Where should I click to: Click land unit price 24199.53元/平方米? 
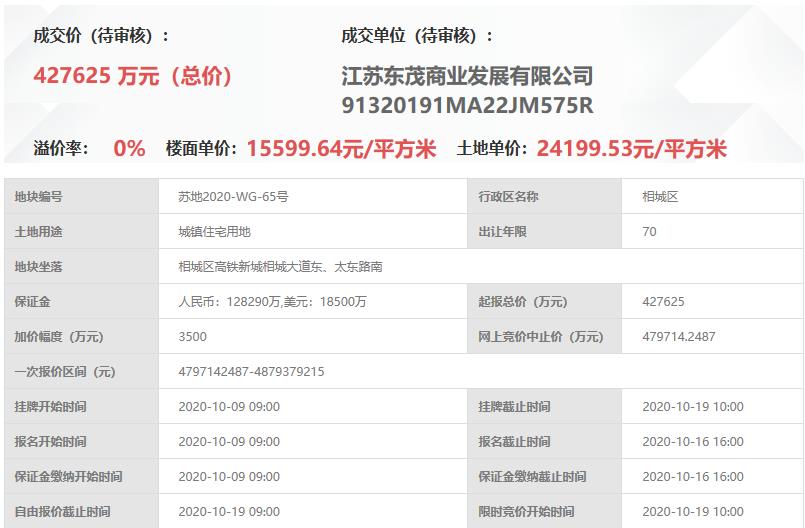(x=631, y=149)
